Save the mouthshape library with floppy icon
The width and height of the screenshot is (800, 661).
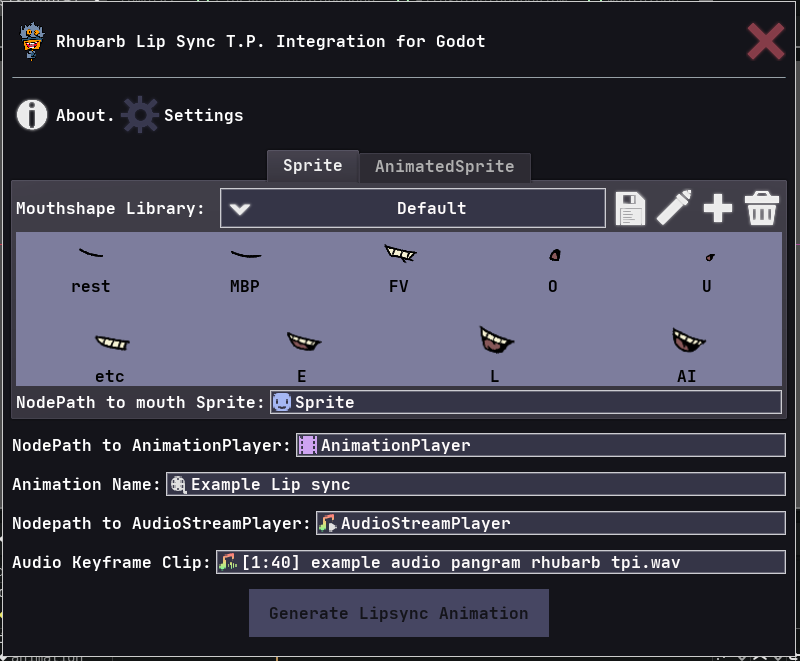tap(630, 208)
